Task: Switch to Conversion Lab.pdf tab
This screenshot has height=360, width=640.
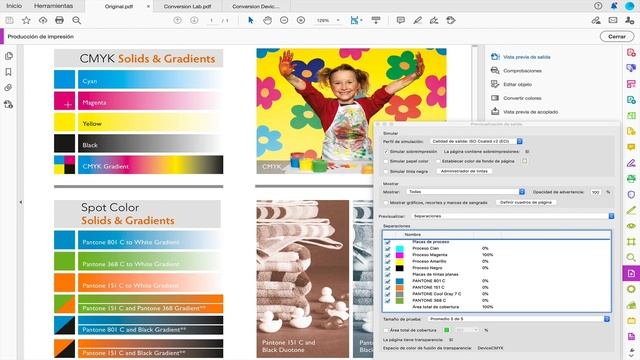Action: click(187, 7)
